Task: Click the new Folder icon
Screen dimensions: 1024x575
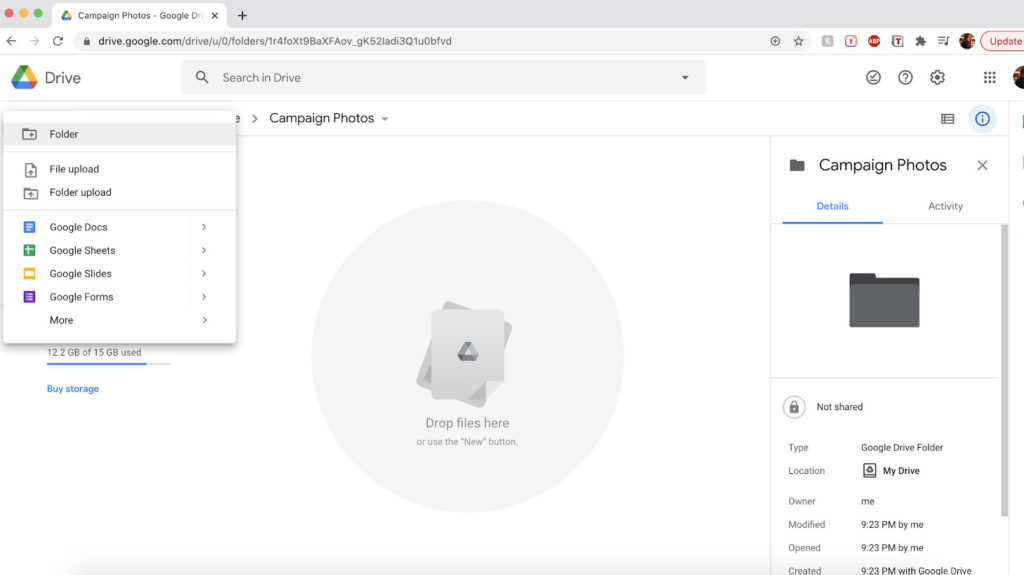Action: pyautogui.click(x=29, y=134)
